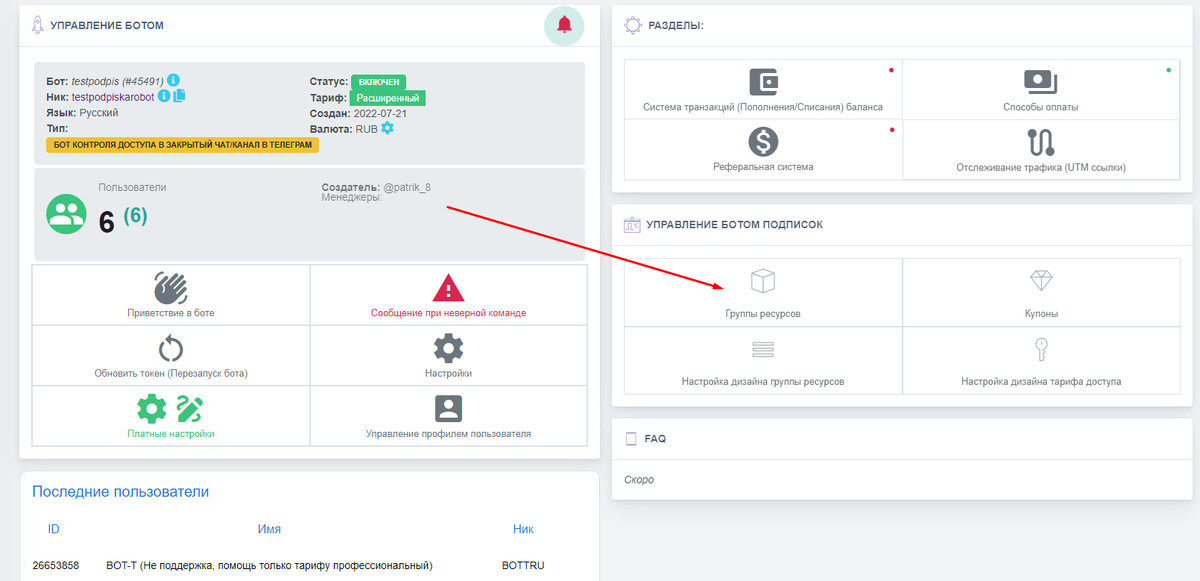Click the resource group design list icon

pos(763,350)
